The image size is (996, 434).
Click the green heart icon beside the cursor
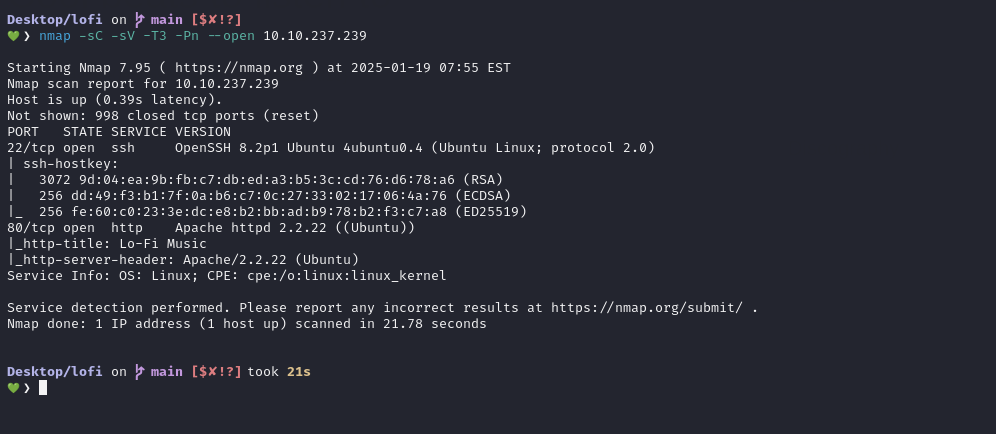[x=13, y=388]
